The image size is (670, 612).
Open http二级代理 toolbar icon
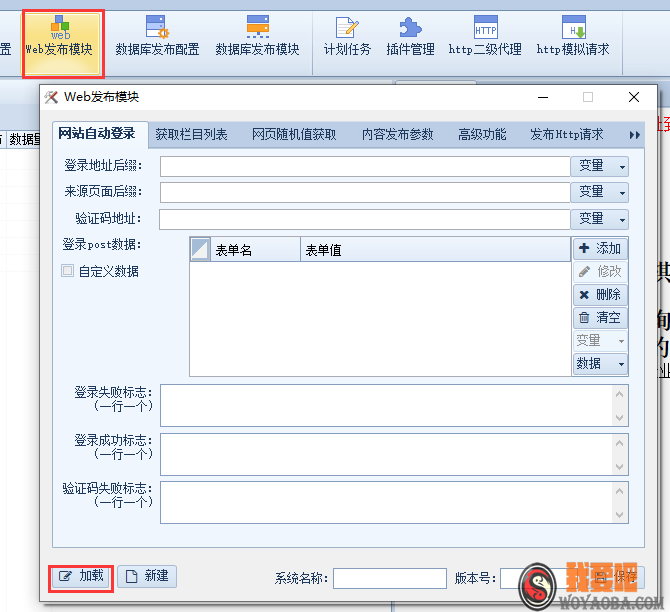(485, 38)
